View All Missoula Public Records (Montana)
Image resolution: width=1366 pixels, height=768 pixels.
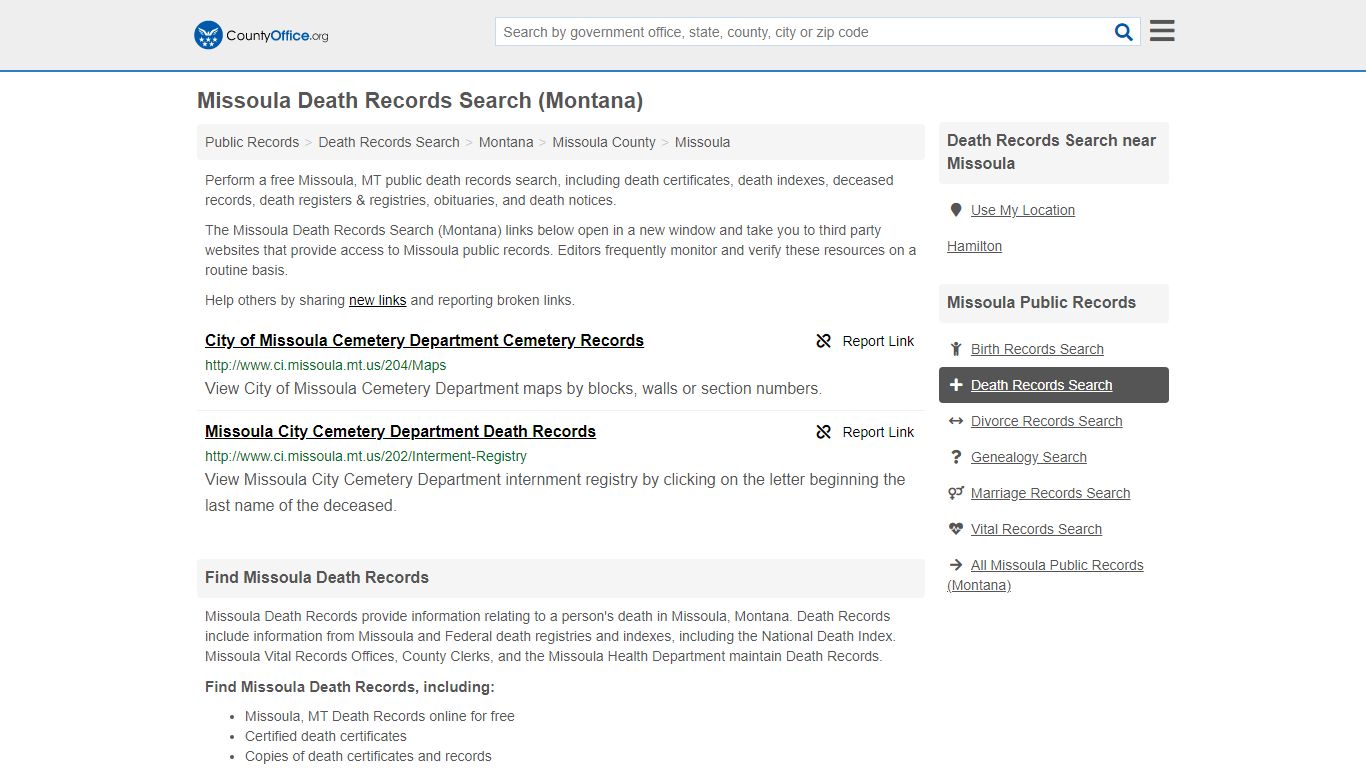1045,575
